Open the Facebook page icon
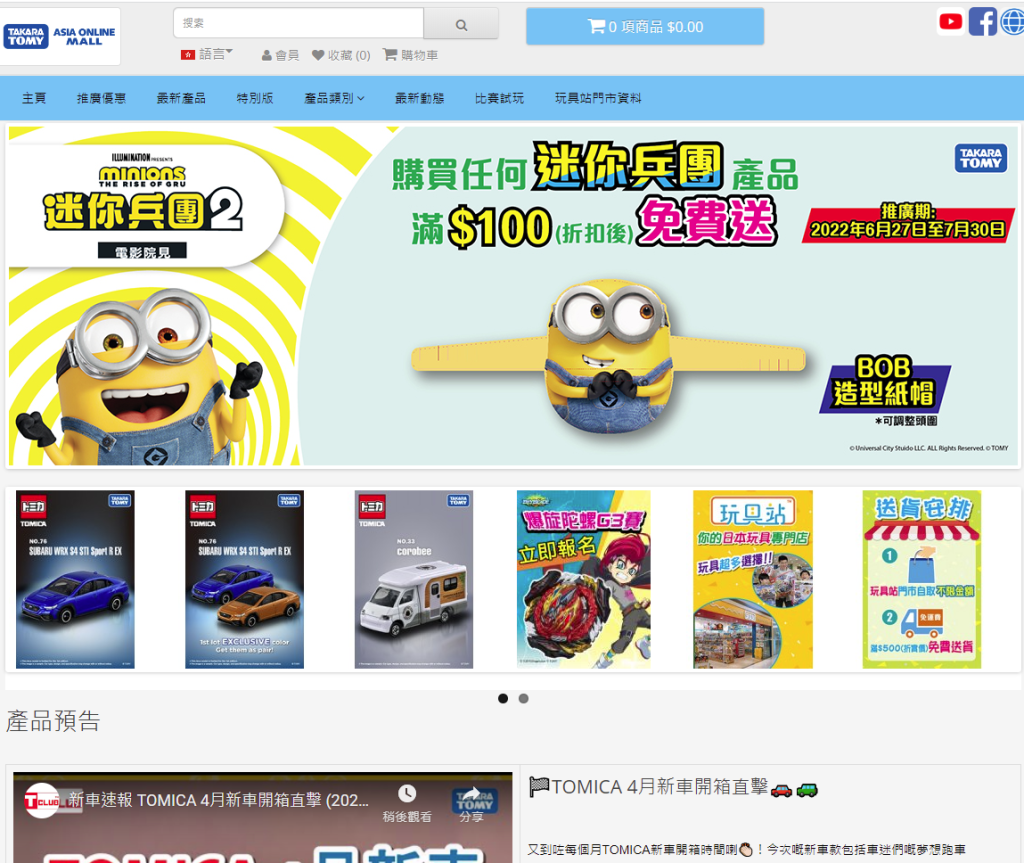The width and height of the screenshot is (1024, 863). coord(982,22)
